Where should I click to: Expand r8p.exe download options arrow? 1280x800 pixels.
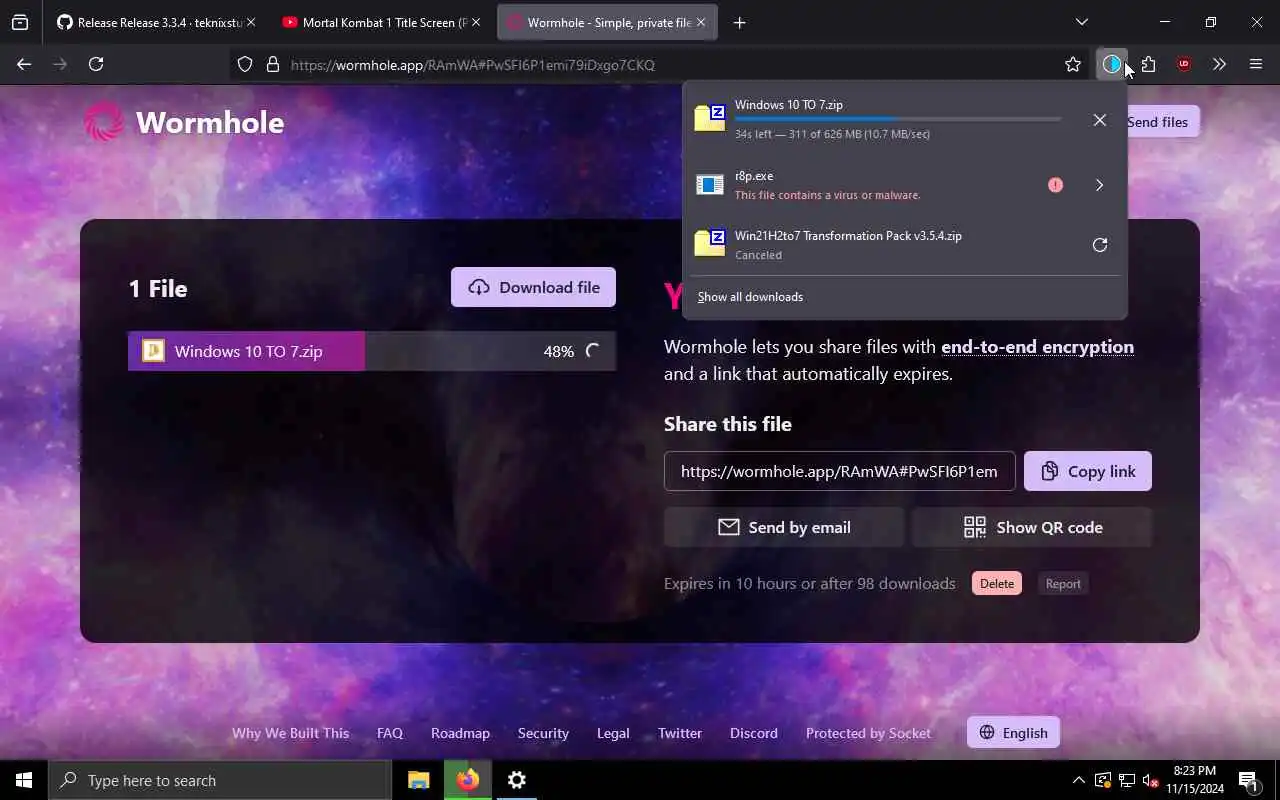pyautogui.click(x=1099, y=185)
